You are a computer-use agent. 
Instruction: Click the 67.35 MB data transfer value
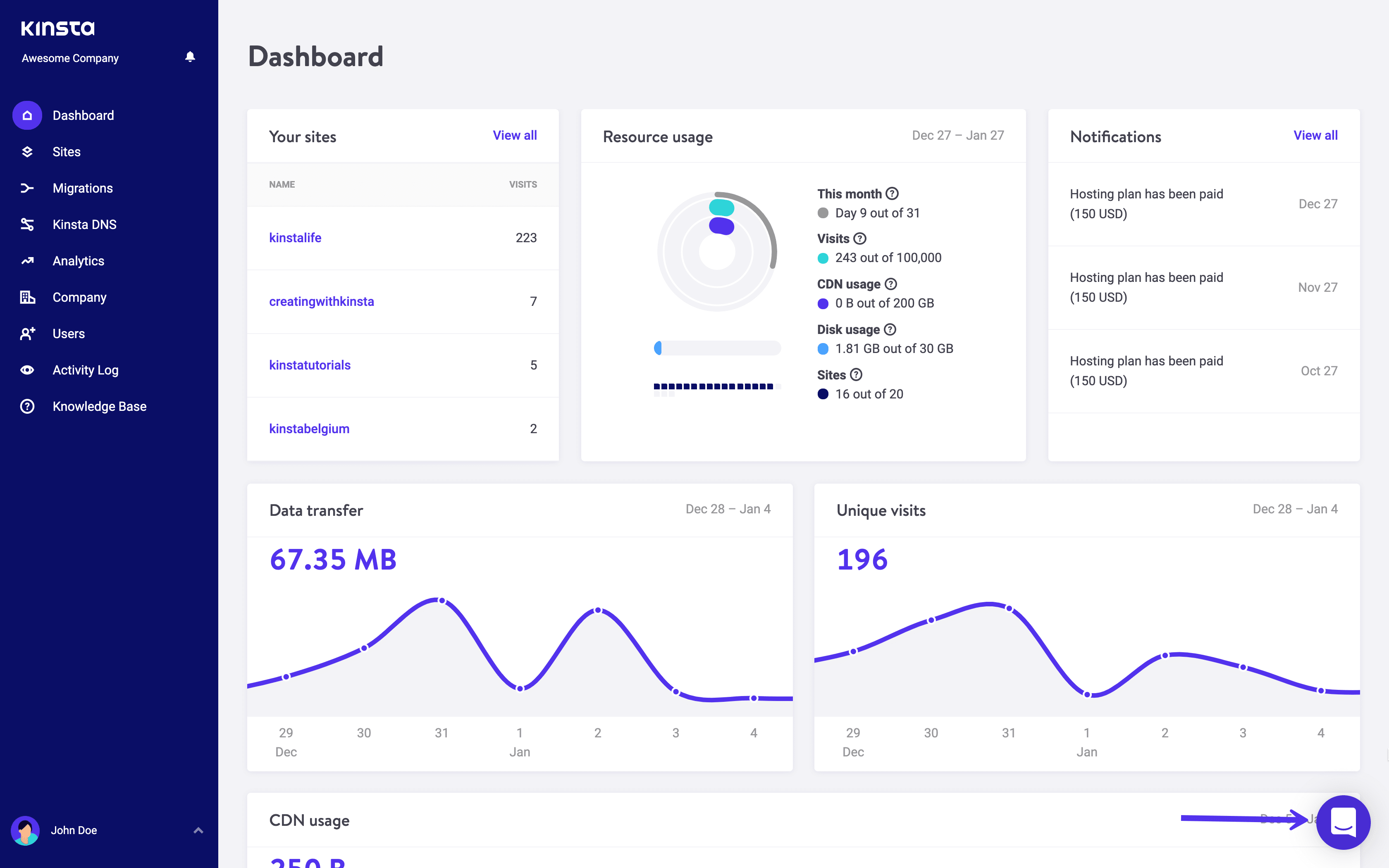coord(333,560)
